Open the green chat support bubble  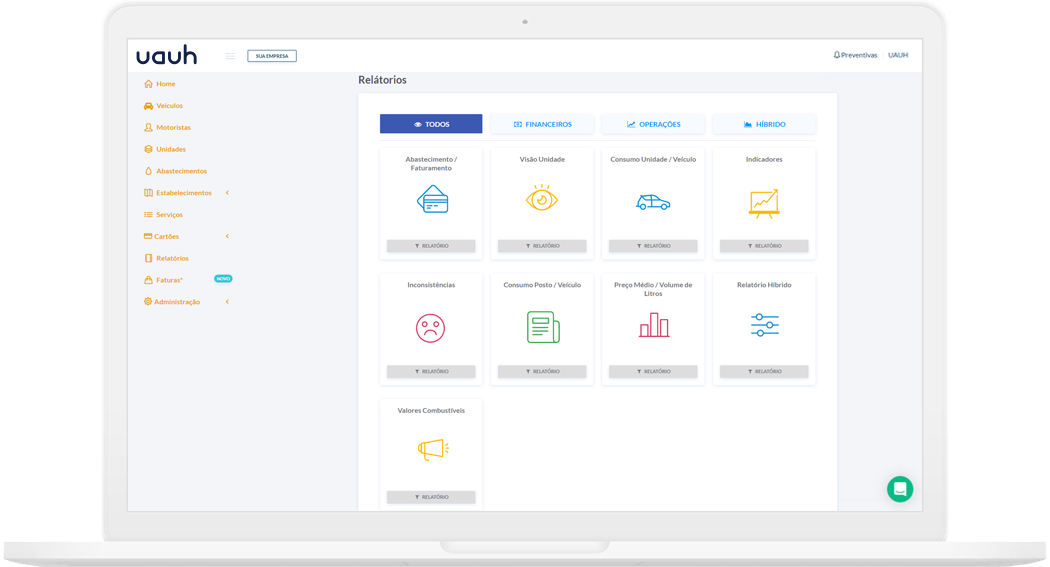coord(899,489)
